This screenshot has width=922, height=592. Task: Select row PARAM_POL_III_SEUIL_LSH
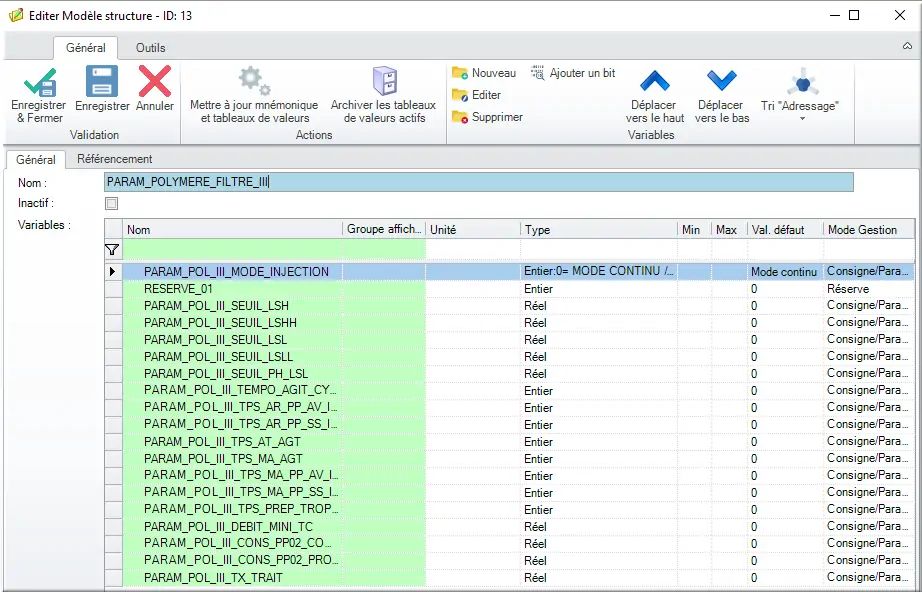pos(510,306)
